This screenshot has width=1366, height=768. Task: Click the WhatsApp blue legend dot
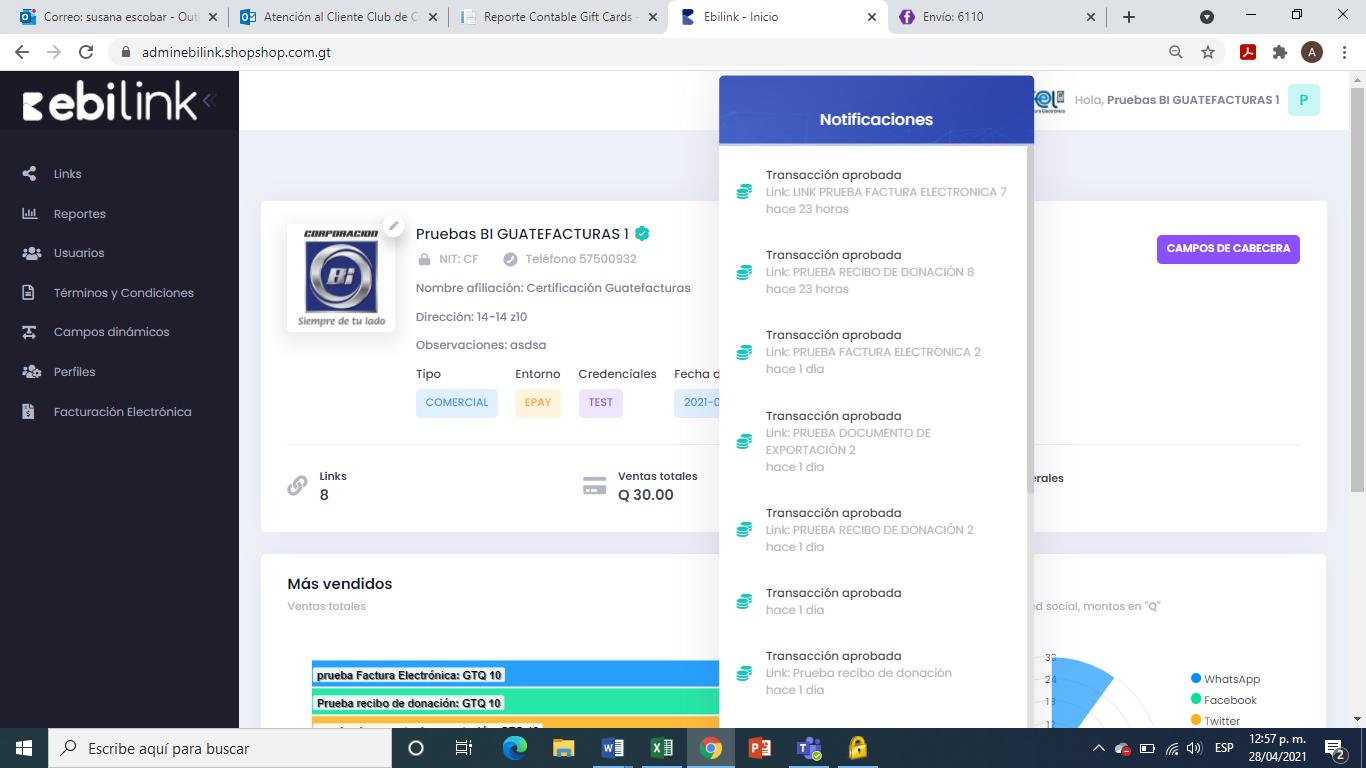(x=1196, y=679)
